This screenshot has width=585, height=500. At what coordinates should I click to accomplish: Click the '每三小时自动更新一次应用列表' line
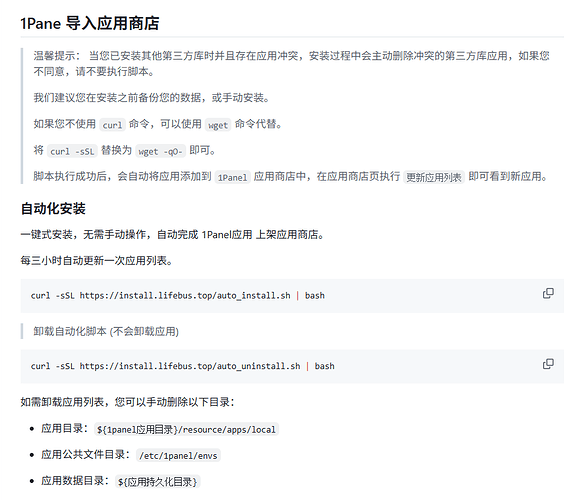pyautogui.click(x=97, y=260)
